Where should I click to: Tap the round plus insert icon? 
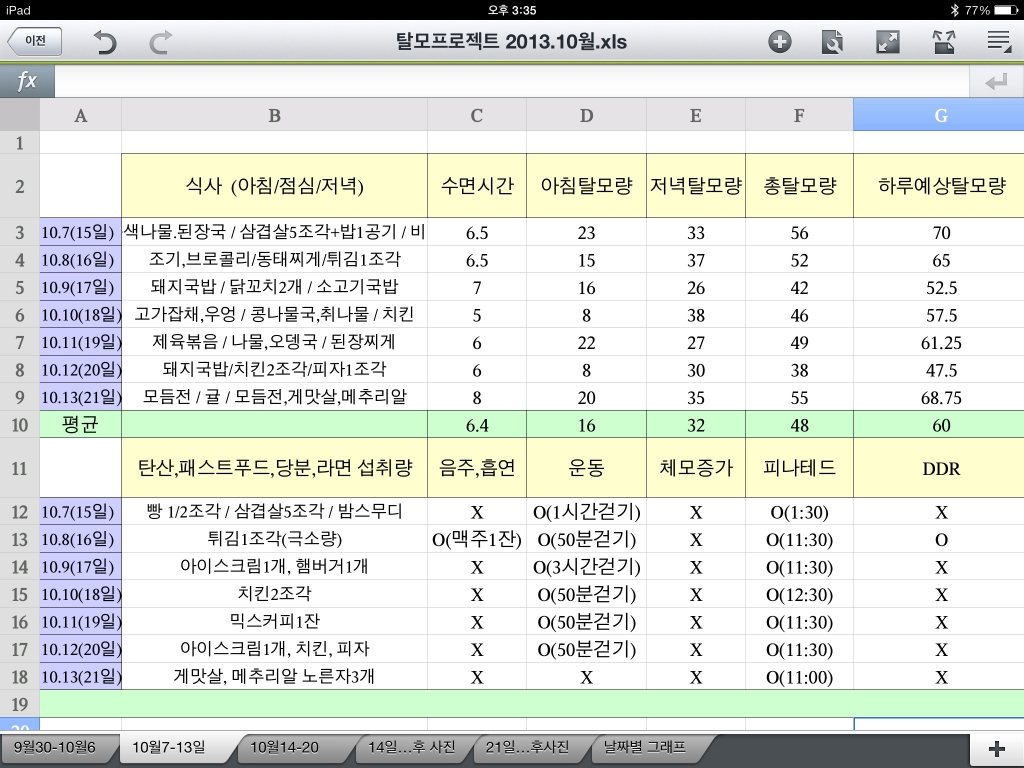pyautogui.click(x=779, y=42)
